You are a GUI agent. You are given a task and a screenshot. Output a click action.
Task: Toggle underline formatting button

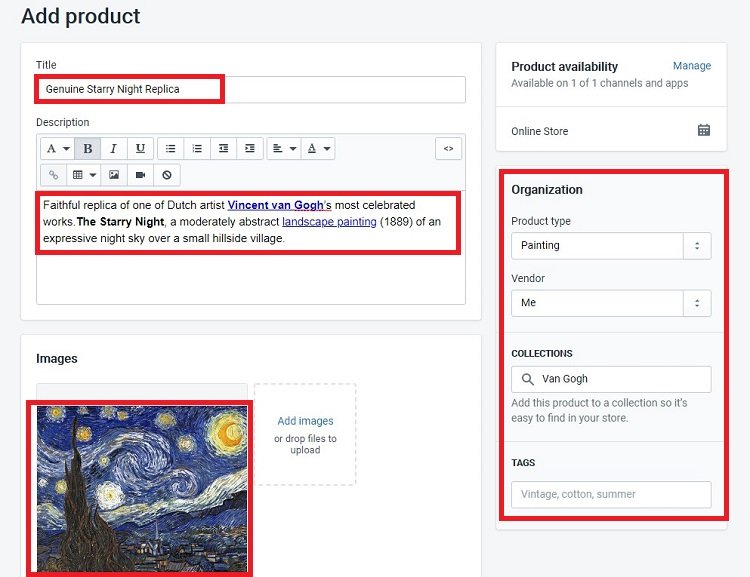coord(140,148)
